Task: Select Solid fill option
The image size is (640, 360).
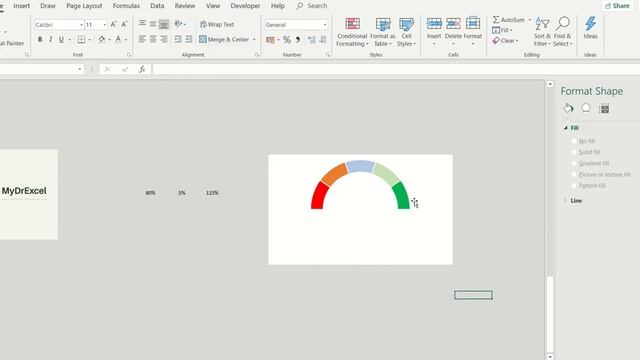Action: point(585,152)
